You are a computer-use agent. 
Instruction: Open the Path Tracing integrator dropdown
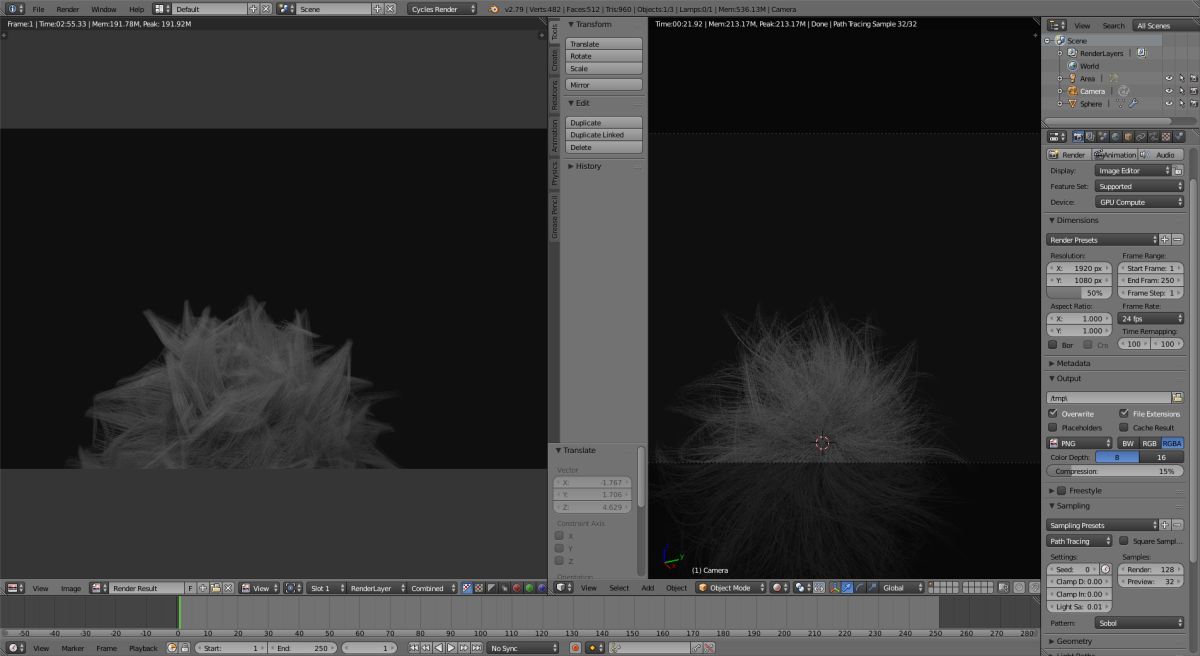point(1080,541)
